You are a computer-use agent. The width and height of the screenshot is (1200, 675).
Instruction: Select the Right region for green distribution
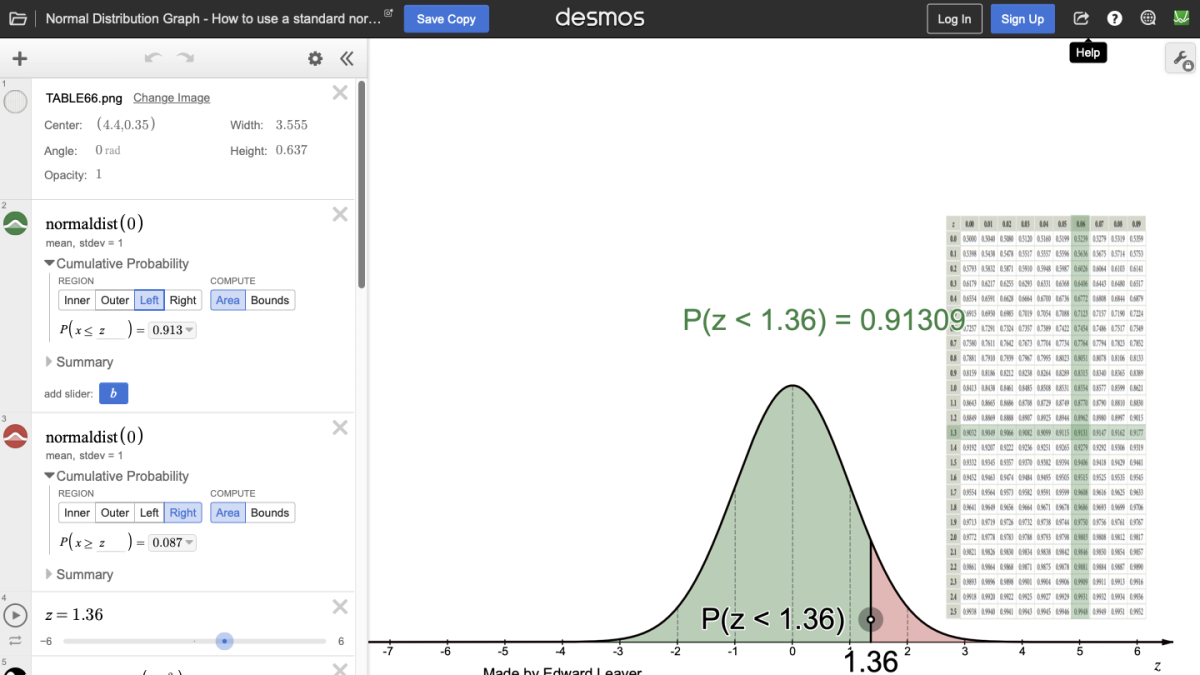(x=183, y=300)
